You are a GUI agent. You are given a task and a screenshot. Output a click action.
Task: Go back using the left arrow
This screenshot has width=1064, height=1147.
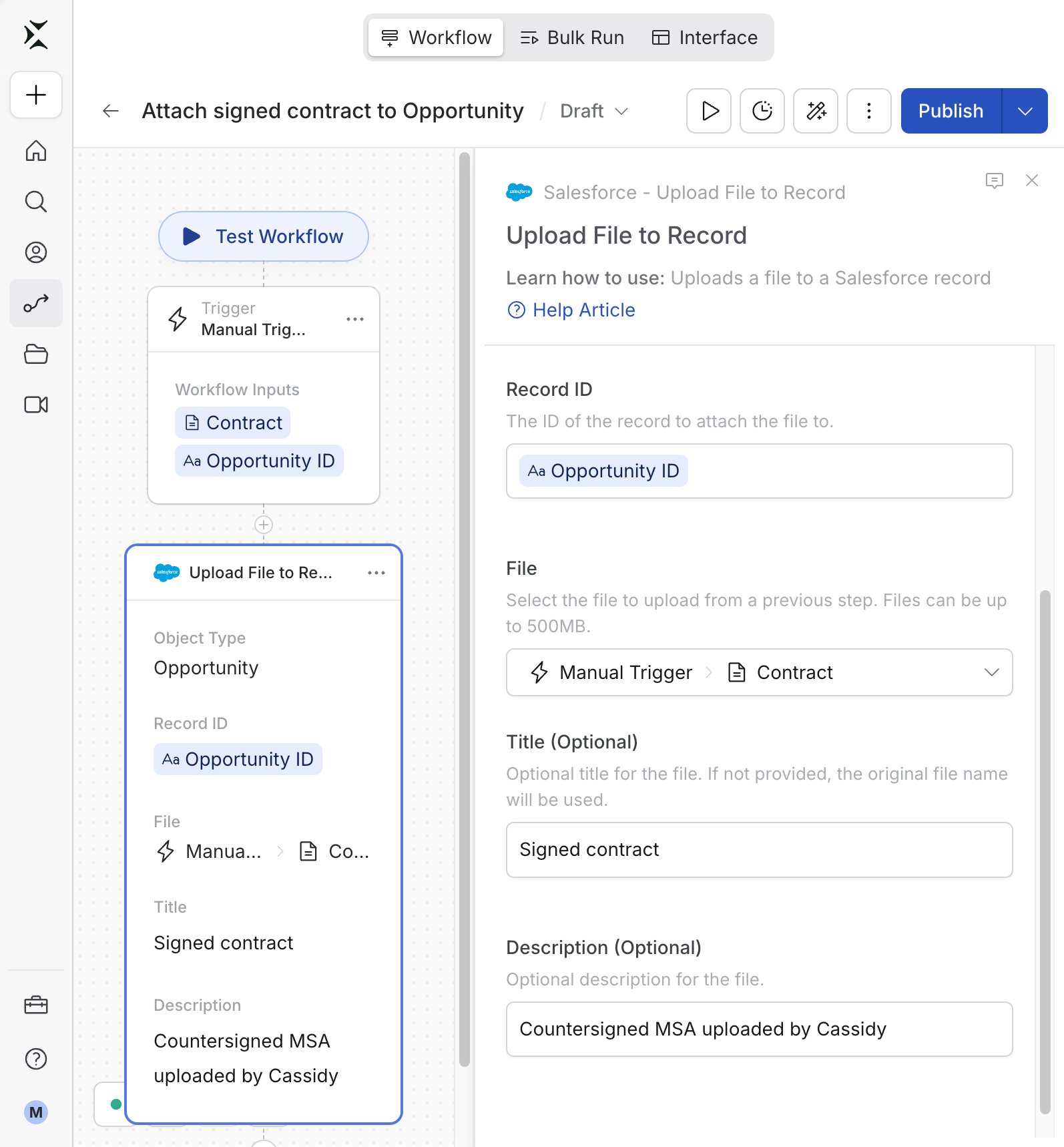111,111
